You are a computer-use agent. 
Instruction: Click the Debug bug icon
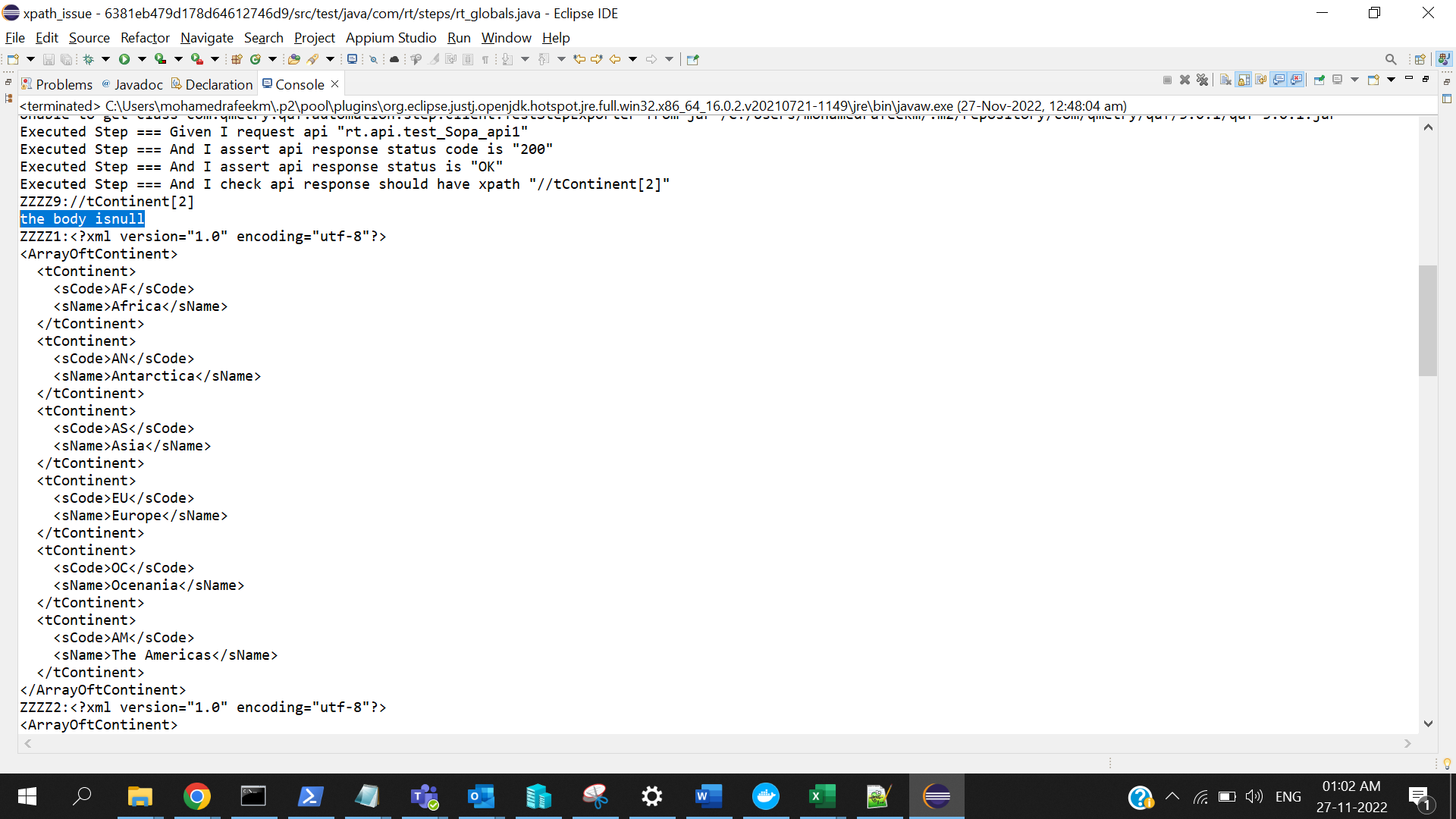tap(88, 59)
